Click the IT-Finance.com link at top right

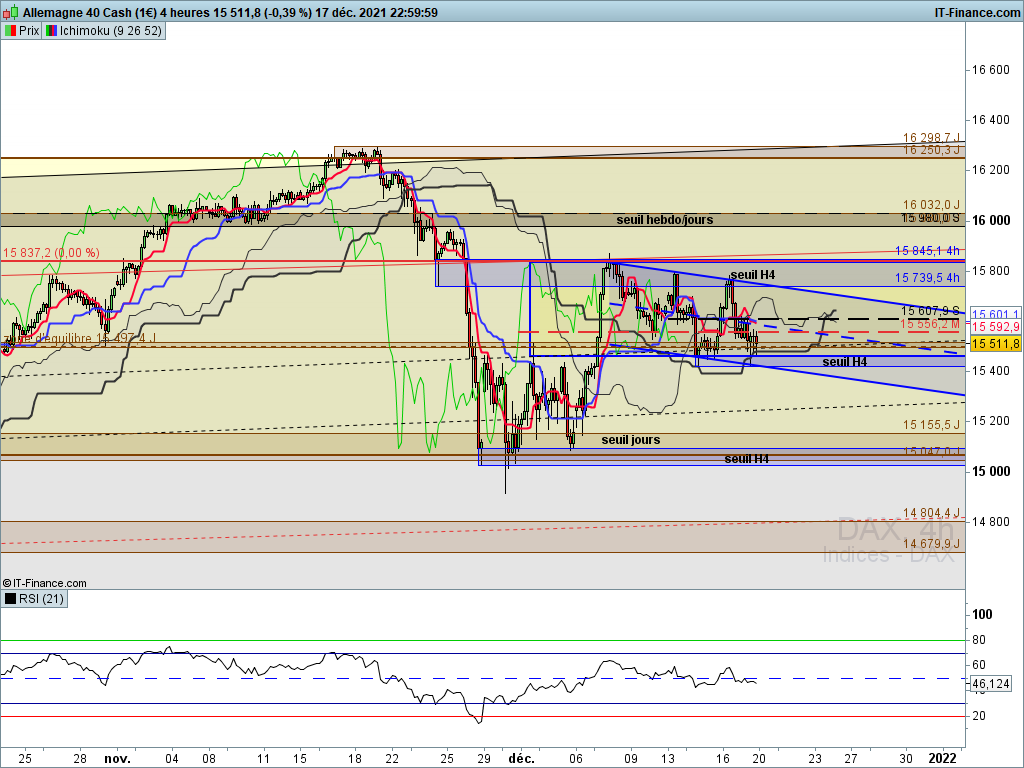(977, 12)
